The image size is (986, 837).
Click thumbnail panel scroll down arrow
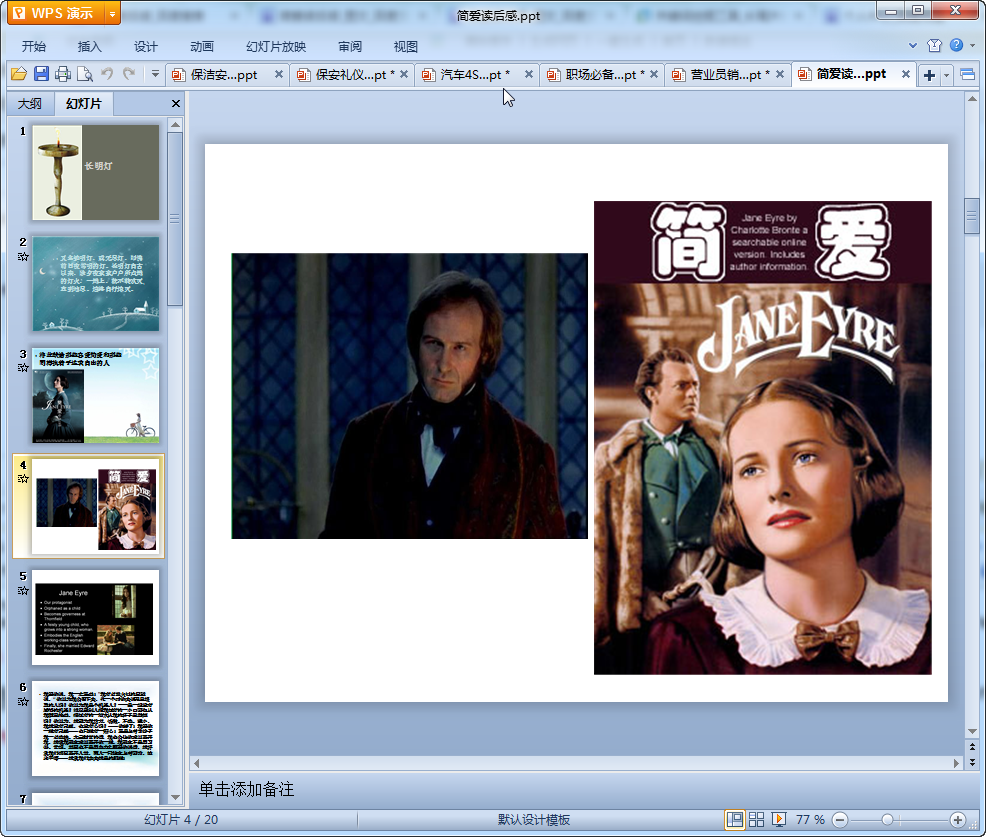click(175, 797)
